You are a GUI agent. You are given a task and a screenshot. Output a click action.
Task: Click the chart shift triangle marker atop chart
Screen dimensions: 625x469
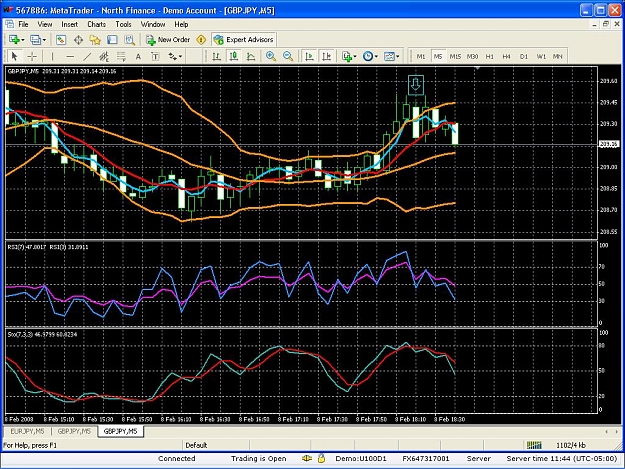pyautogui.click(x=478, y=69)
